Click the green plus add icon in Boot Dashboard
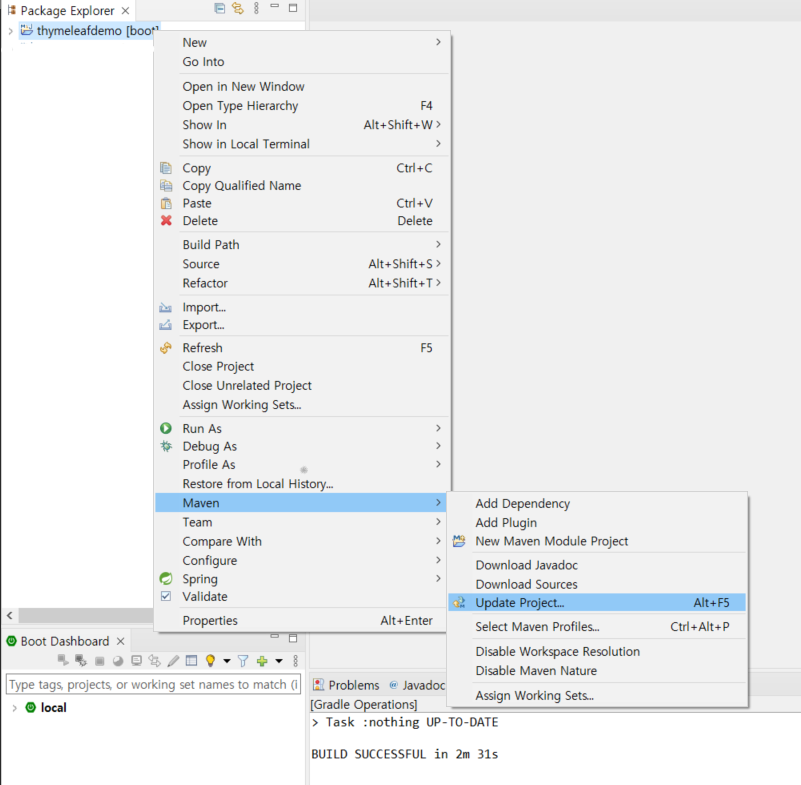 coord(262,661)
